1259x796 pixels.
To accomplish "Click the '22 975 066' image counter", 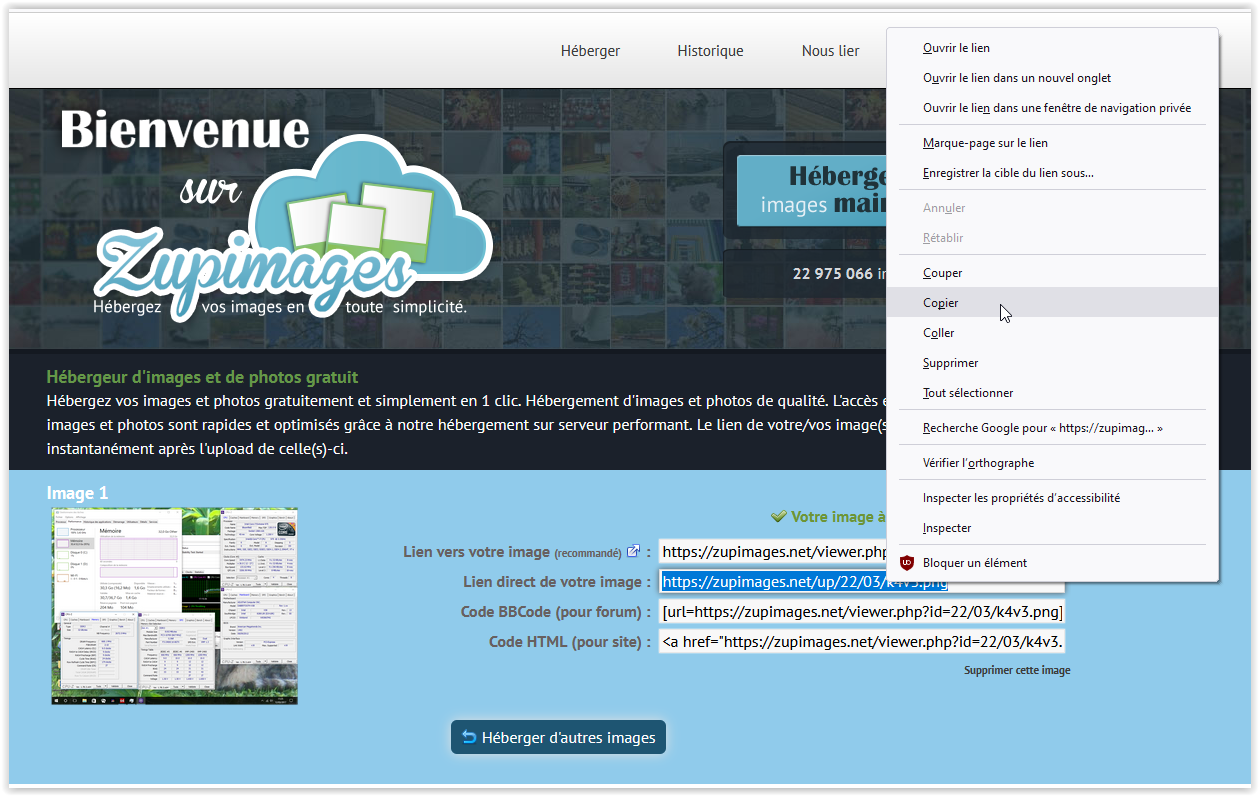I will click(833, 273).
